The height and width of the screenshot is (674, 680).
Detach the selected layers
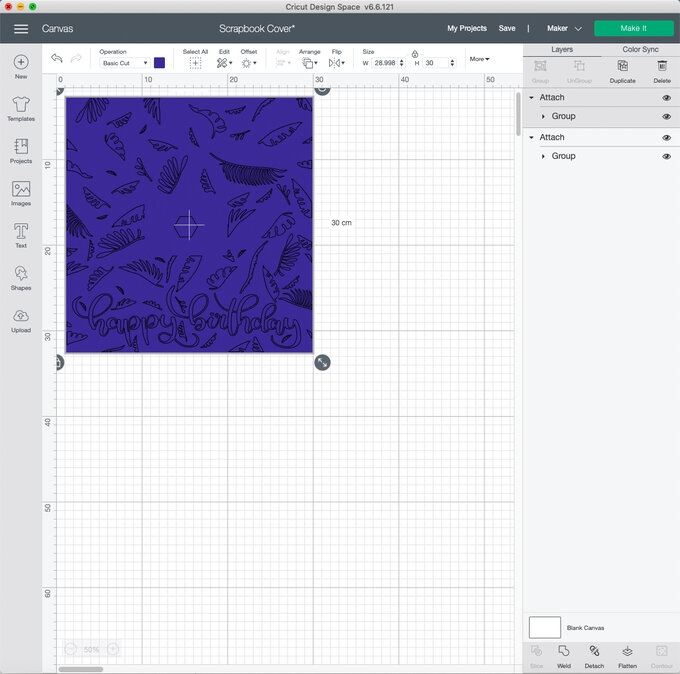tap(594, 656)
